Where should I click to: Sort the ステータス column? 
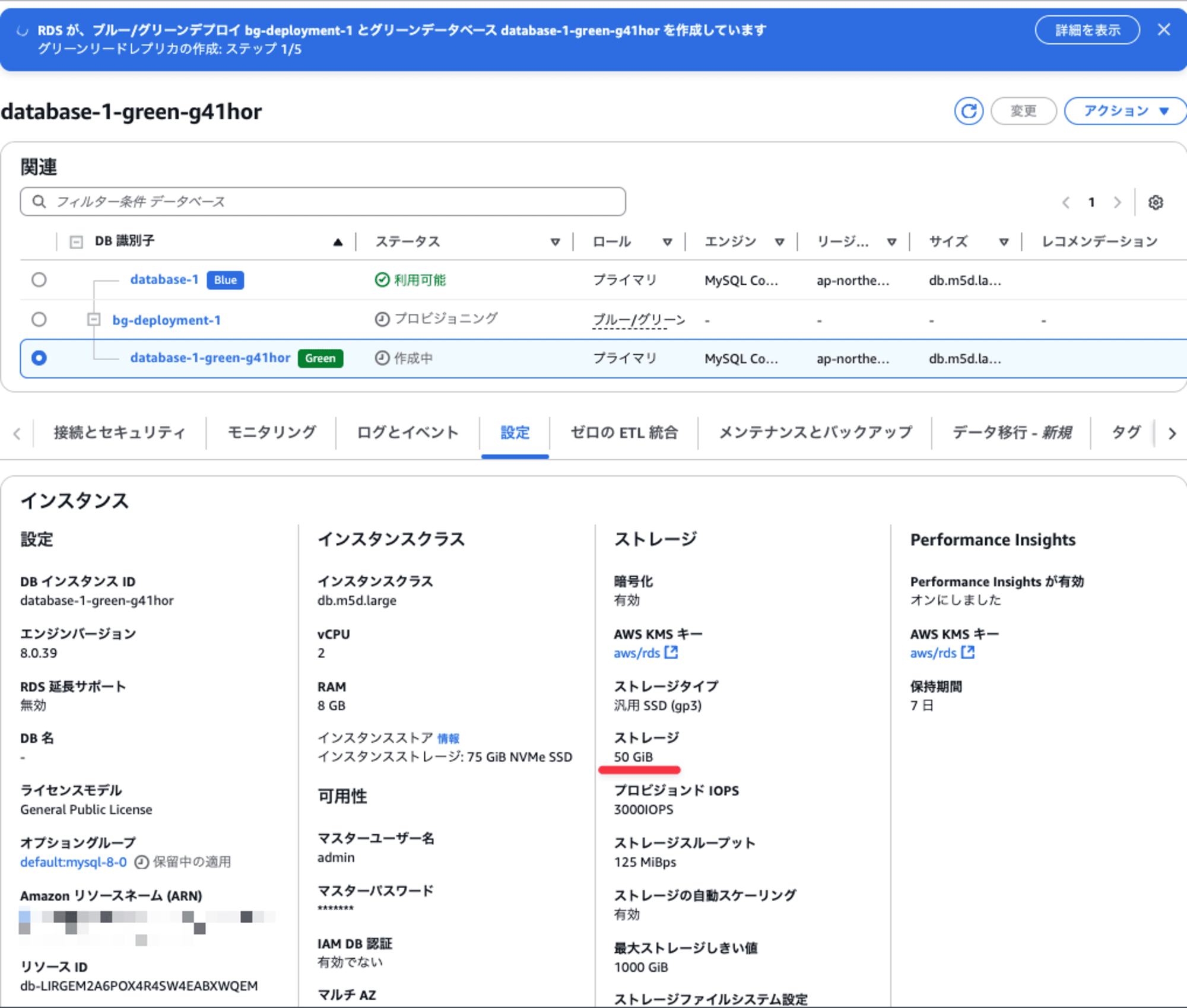[555, 241]
